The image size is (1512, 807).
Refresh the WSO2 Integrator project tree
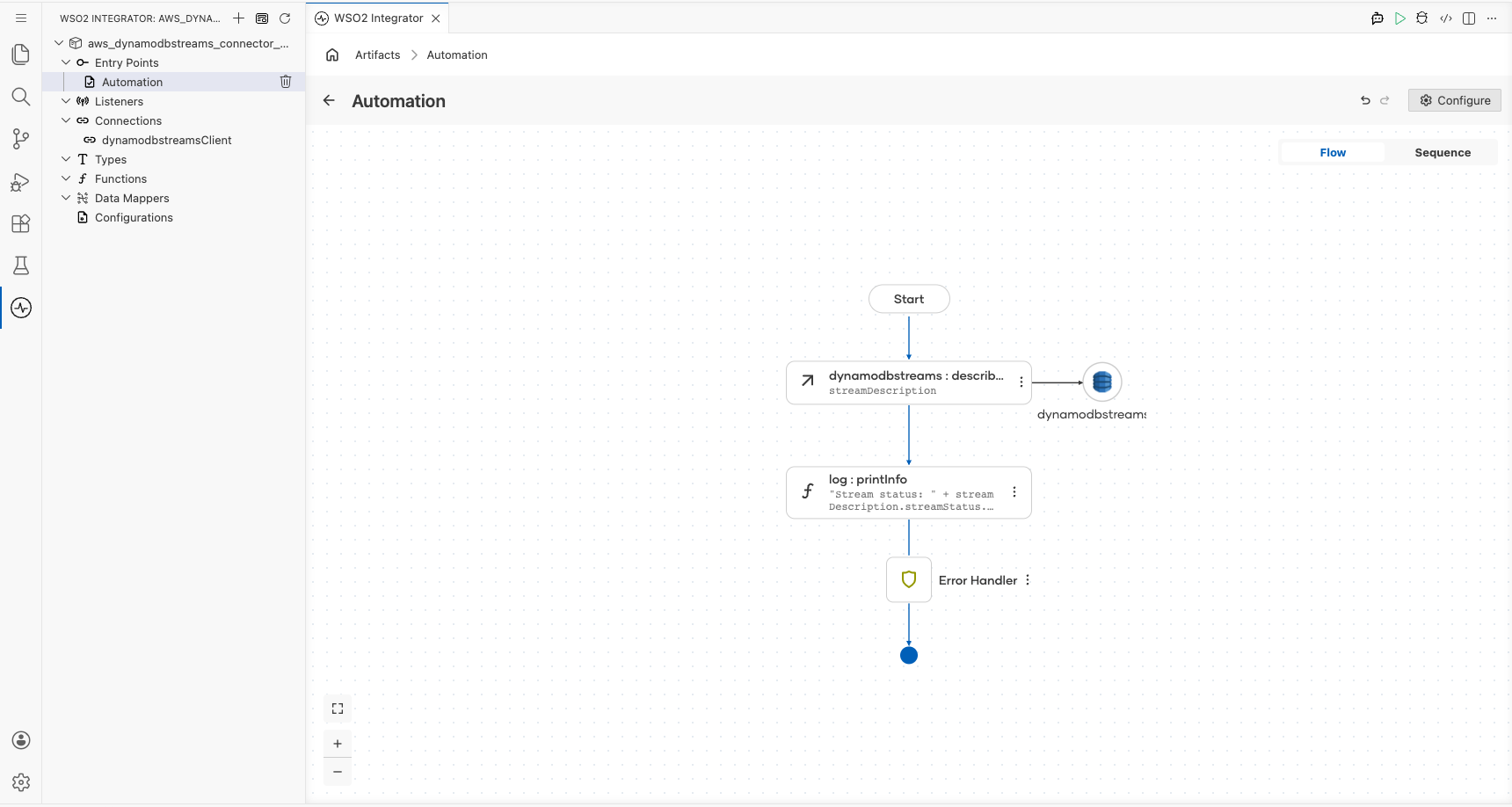coord(285,18)
